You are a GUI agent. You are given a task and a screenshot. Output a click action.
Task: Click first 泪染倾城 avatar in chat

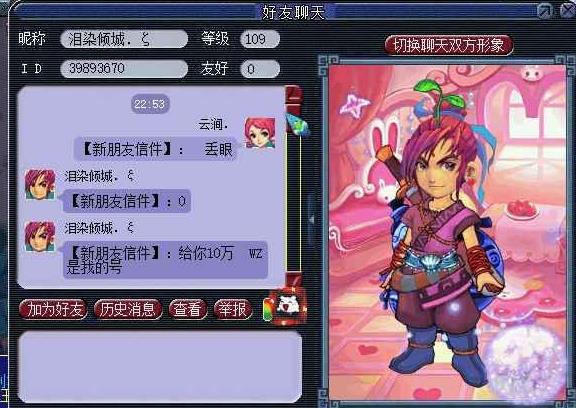(x=40, y=184)
